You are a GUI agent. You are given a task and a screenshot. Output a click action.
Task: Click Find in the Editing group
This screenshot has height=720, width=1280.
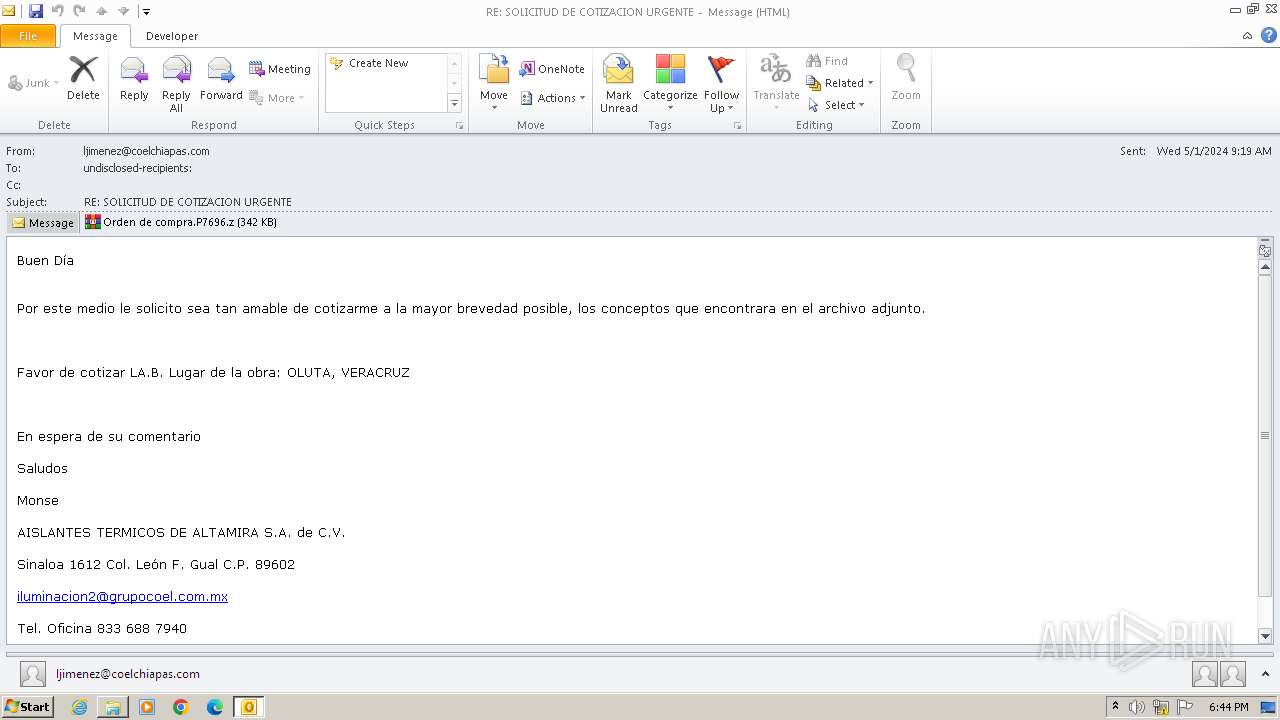827,61
